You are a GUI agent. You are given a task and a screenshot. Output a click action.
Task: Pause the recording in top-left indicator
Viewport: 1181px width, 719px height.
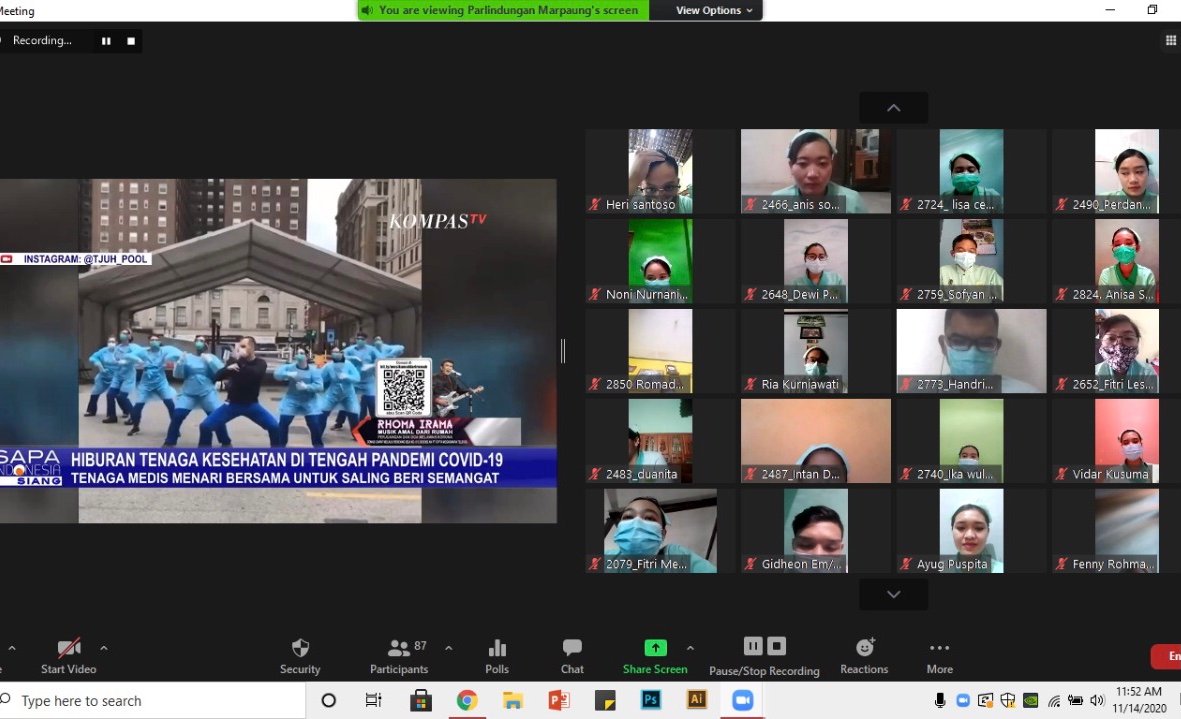(x=106, y=41)
